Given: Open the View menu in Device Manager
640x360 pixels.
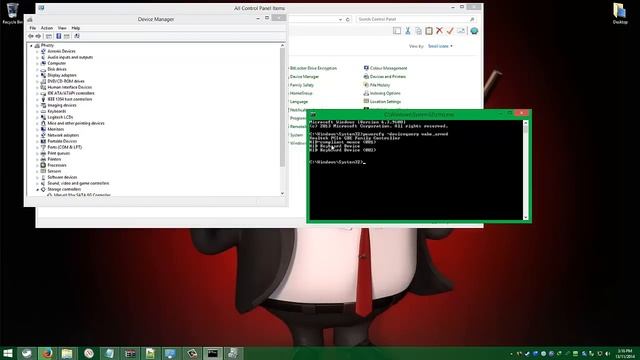Looking at the screenshot, I should tap(62, 28).
